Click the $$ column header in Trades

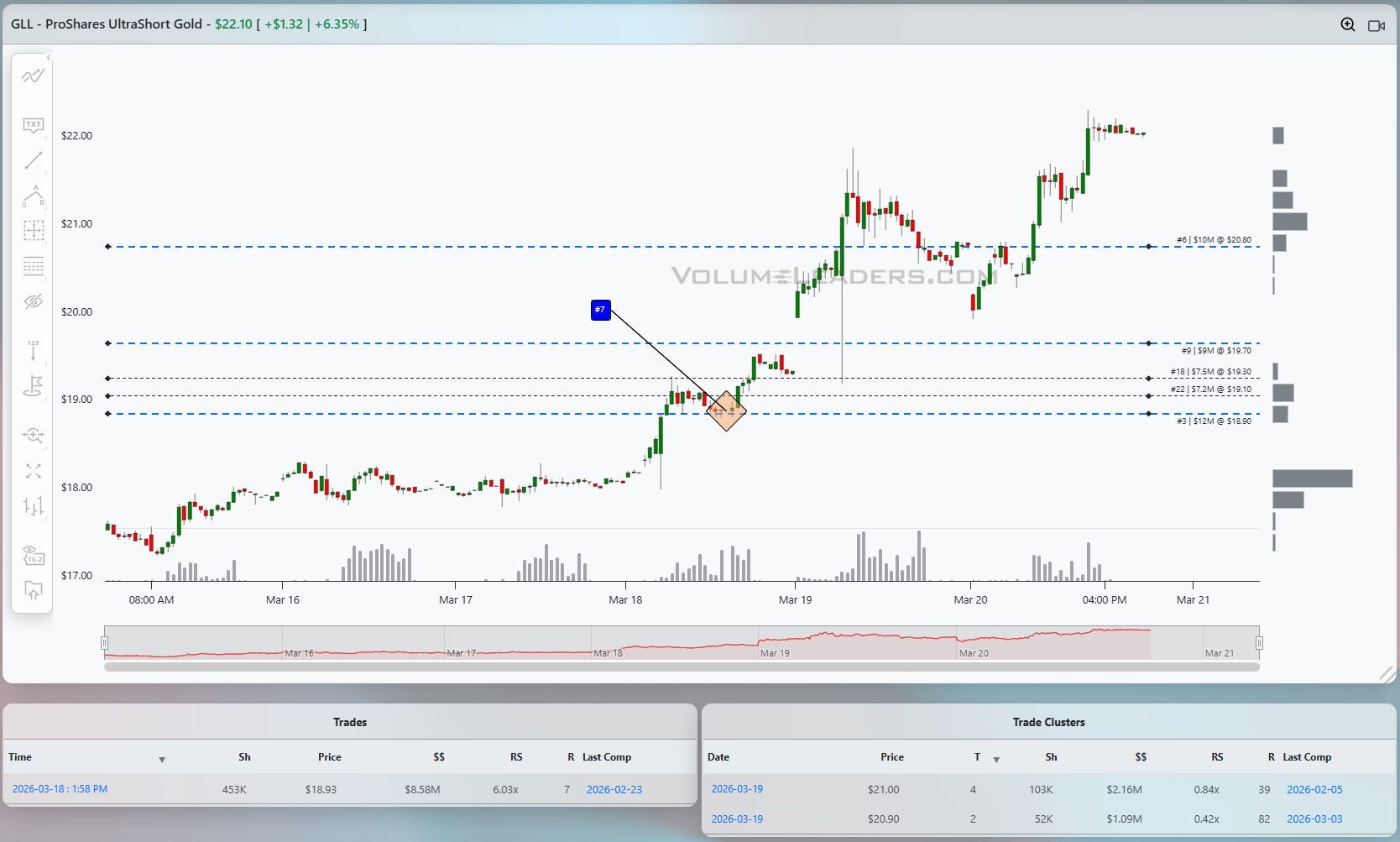coord(439,757)
